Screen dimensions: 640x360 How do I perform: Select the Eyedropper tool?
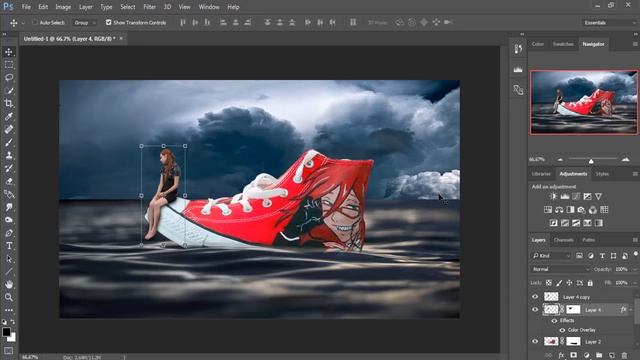coord(9,116)
